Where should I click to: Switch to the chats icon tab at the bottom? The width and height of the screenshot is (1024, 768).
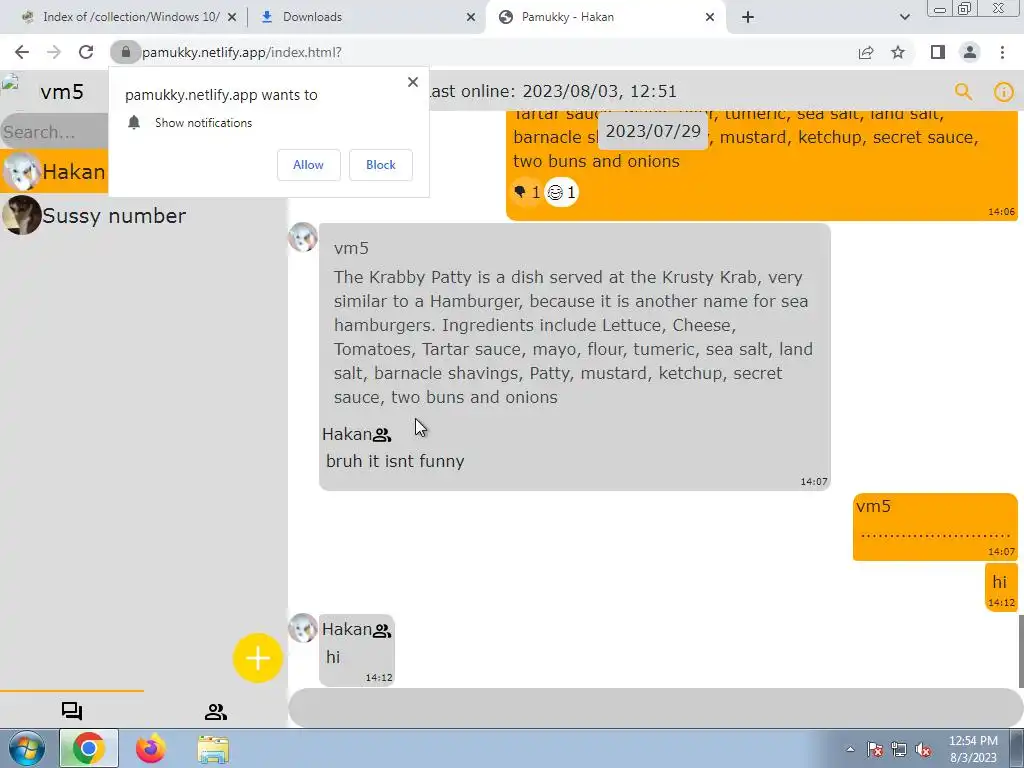click(72, 711)
